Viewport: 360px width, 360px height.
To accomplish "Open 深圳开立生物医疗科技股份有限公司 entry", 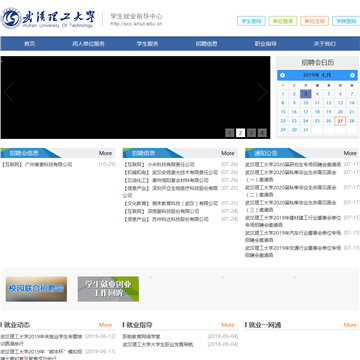I will pos(170,192).
